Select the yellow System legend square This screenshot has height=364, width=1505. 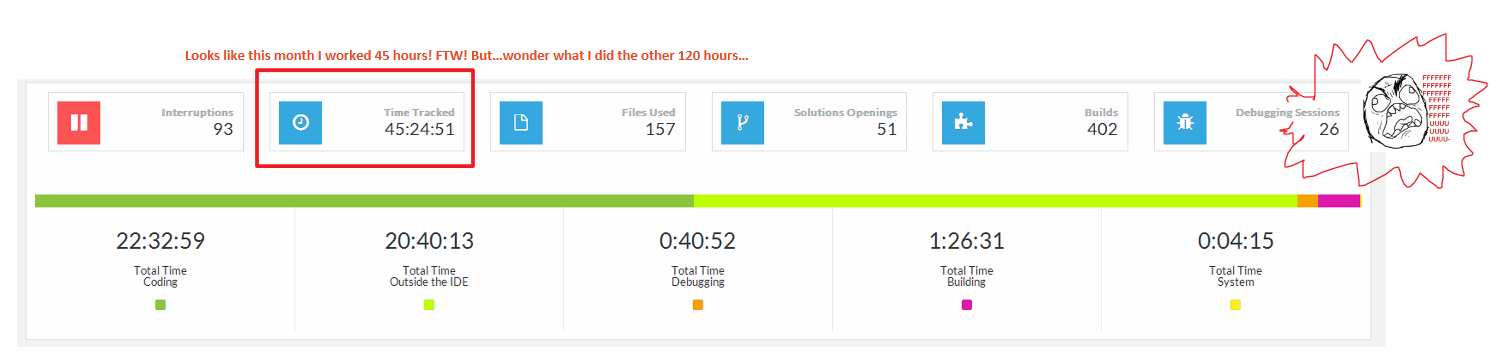[x=1236, y=304]
